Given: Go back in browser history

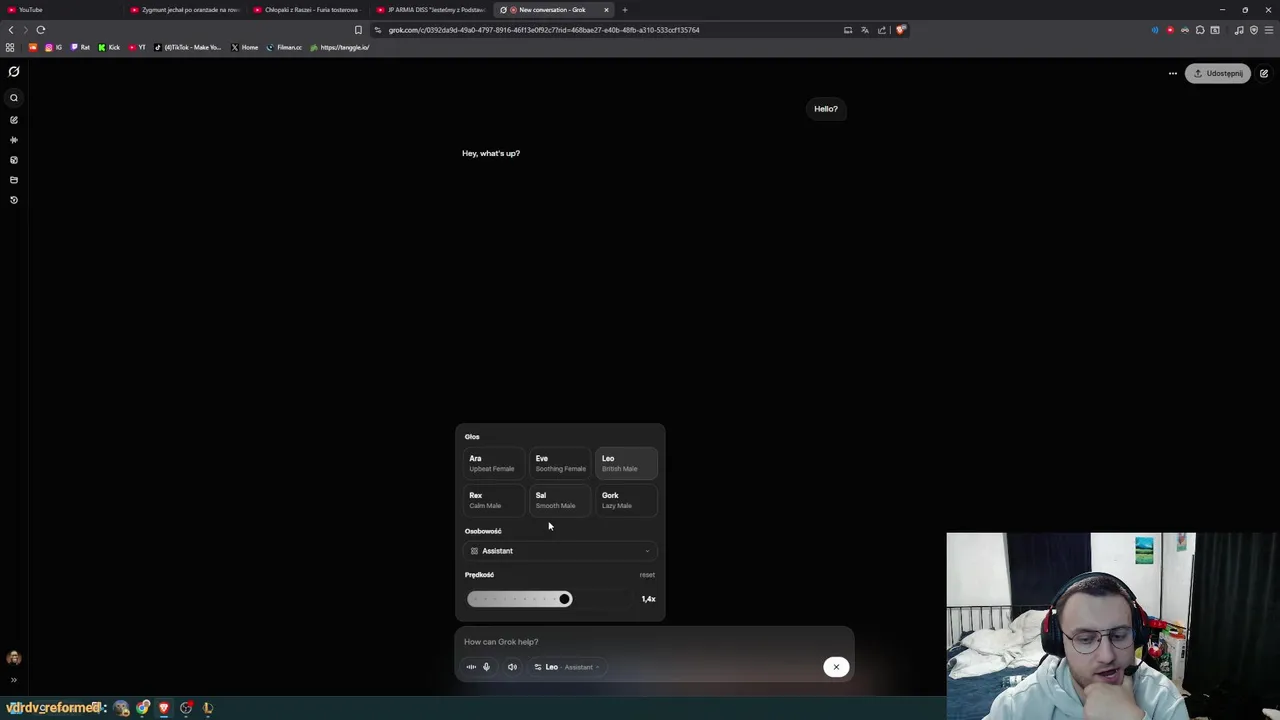Looking at the screenshot, I should point(11,30).
